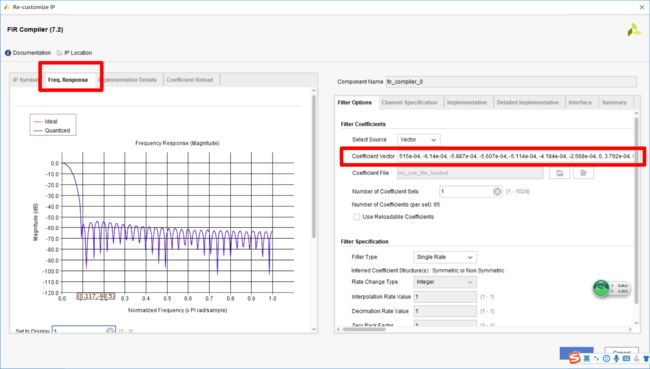The height and width of the screenshot is (369, 650).
Task: Open the Documentation info icon
Action: click(8, 53)
